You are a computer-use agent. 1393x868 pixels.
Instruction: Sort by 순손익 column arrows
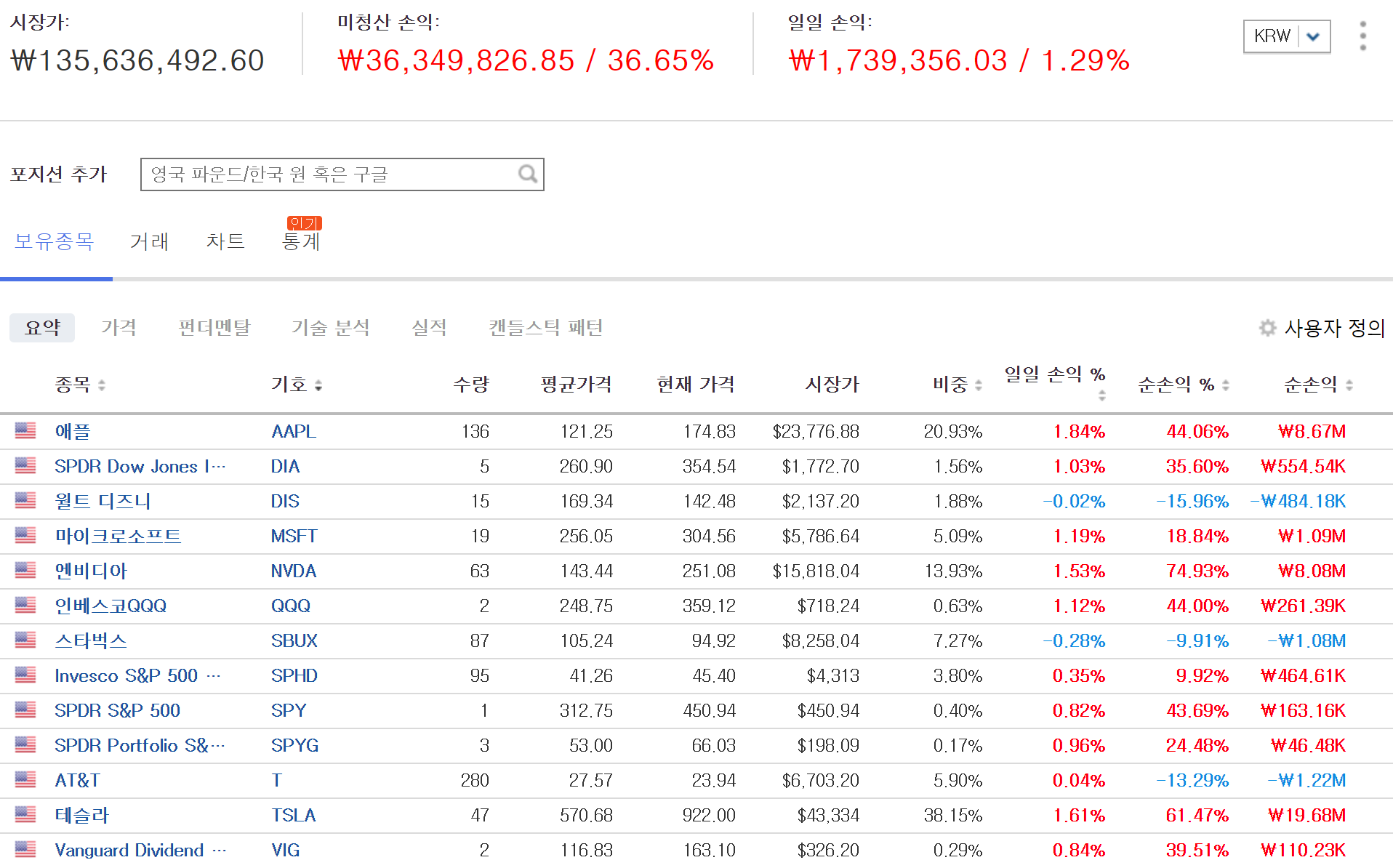[x=1349, y=385]
